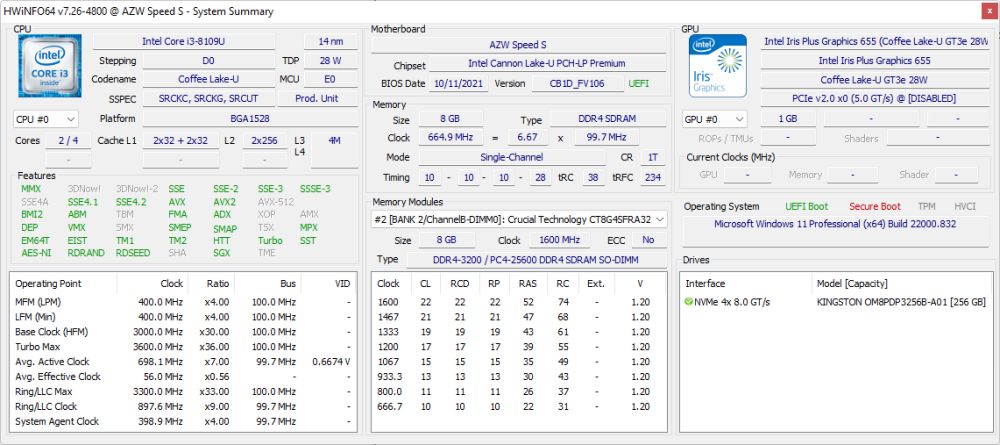
Task: Click the red Secure Boot status label
Action: coord(874,206)
